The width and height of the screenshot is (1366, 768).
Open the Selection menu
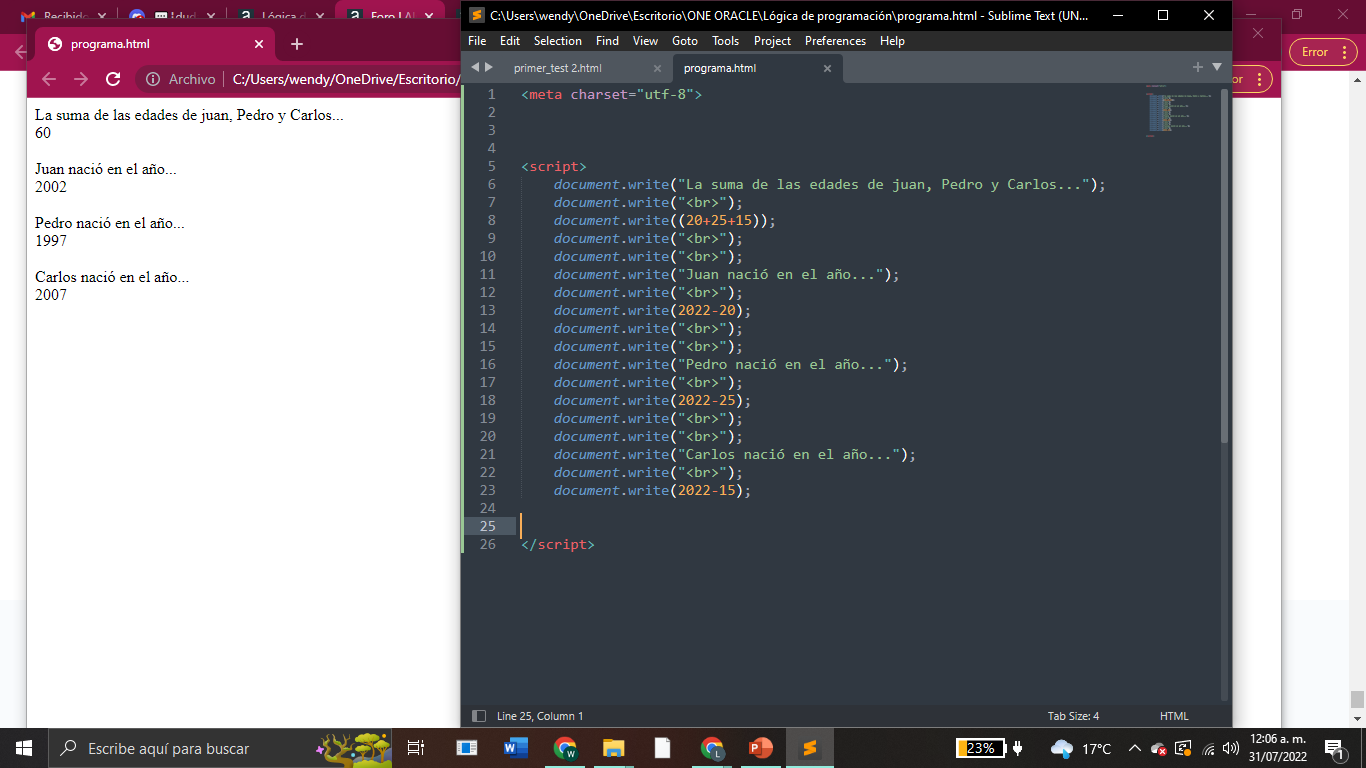pos(557,41)
